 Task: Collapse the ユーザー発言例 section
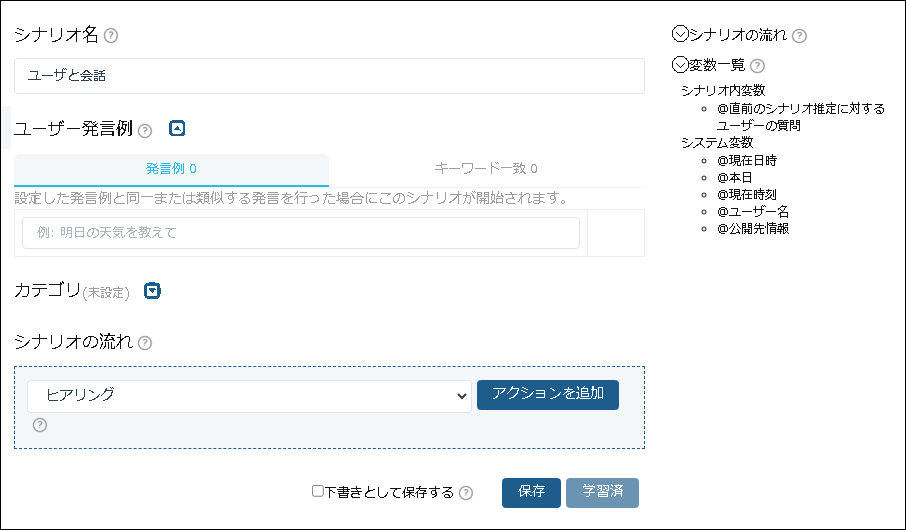pos(177,129)
